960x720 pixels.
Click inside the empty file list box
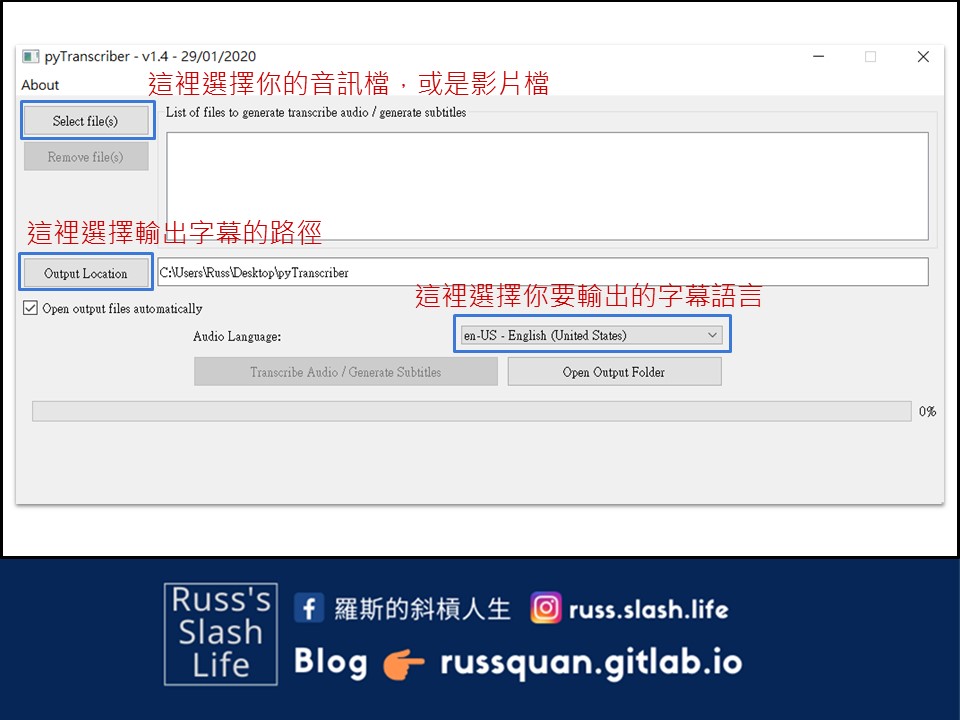click(x=546, y=186)
